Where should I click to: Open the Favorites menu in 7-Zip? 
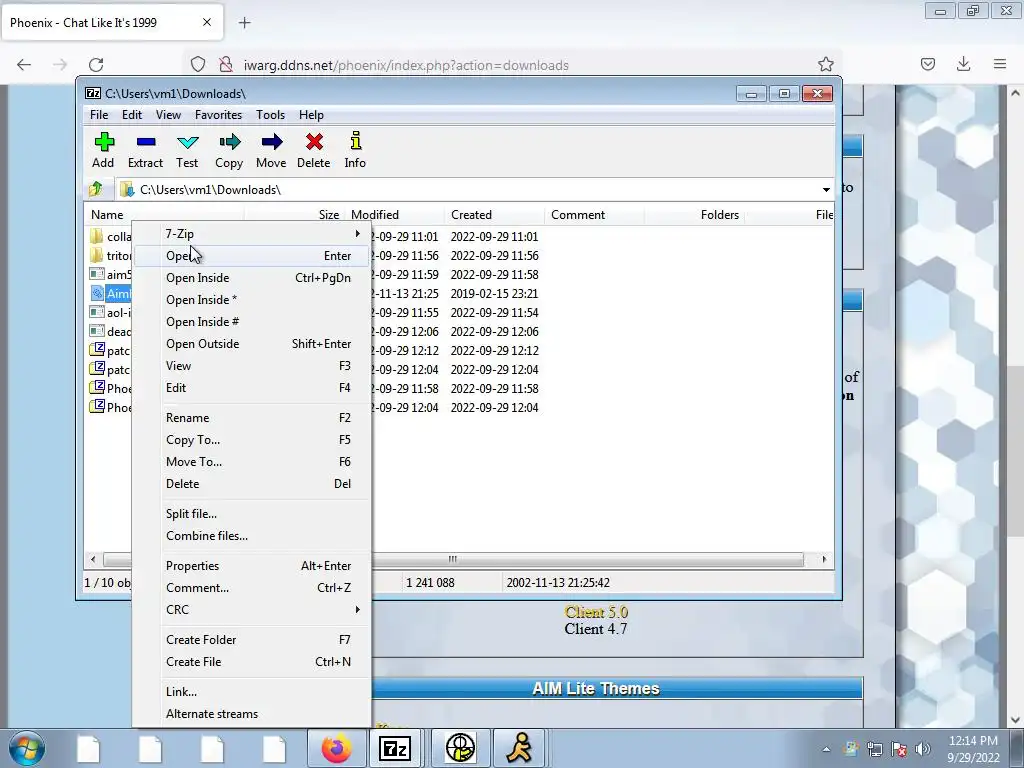coord(218,115)
